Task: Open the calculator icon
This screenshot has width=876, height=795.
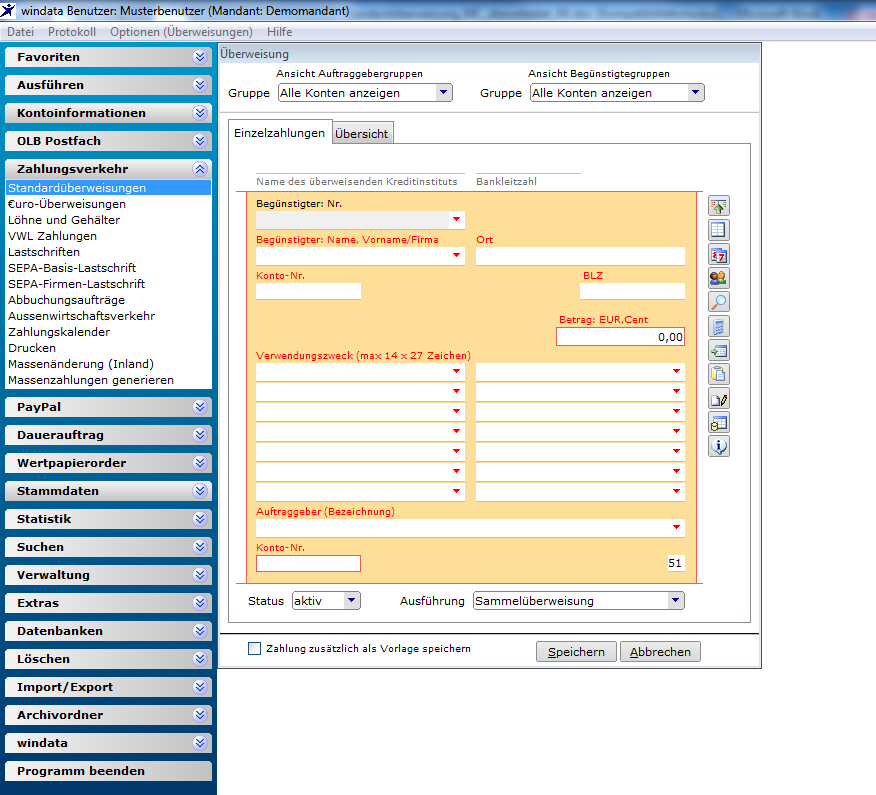Action: 718,327
